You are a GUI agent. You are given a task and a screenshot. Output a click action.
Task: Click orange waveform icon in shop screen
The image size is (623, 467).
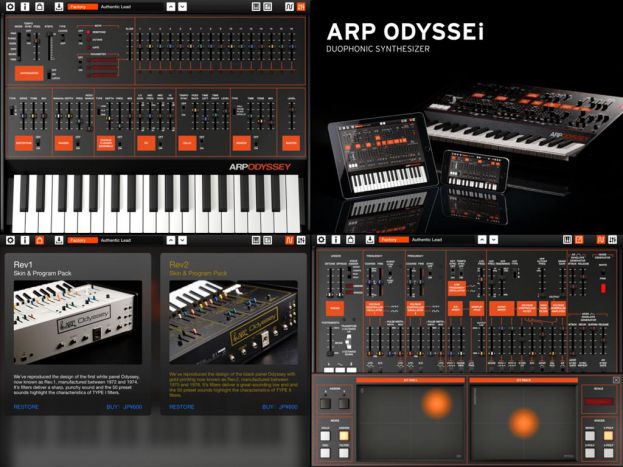(289, 240)
